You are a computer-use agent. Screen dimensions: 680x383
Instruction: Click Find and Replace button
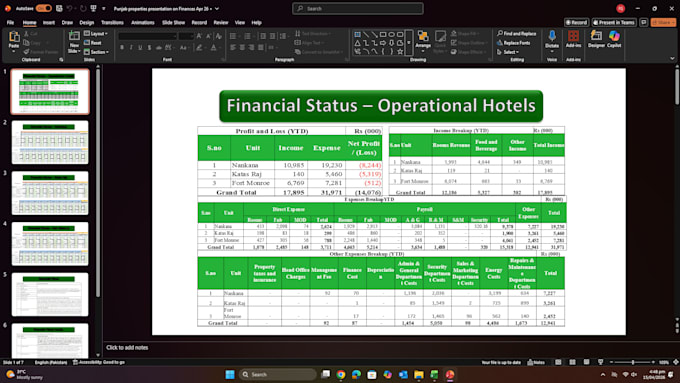coord(517,33)
